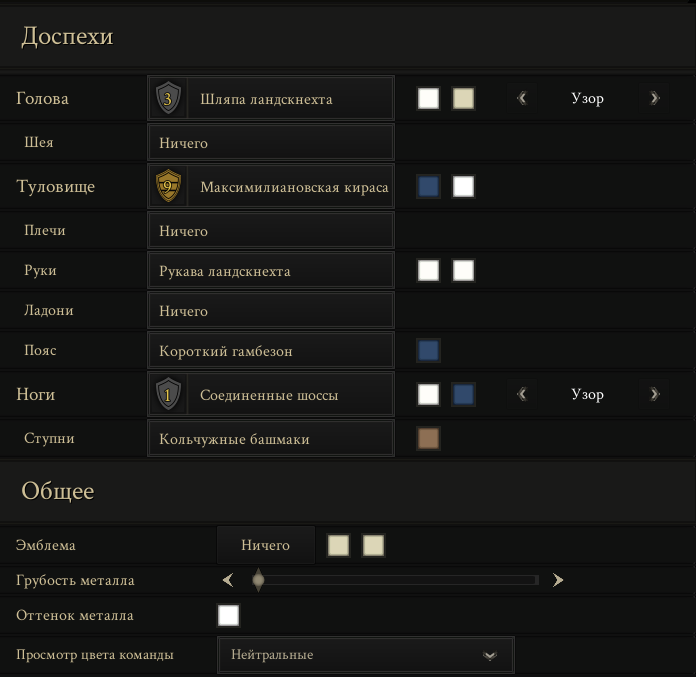Change the brown Ступни color swatch

[428, 439]
